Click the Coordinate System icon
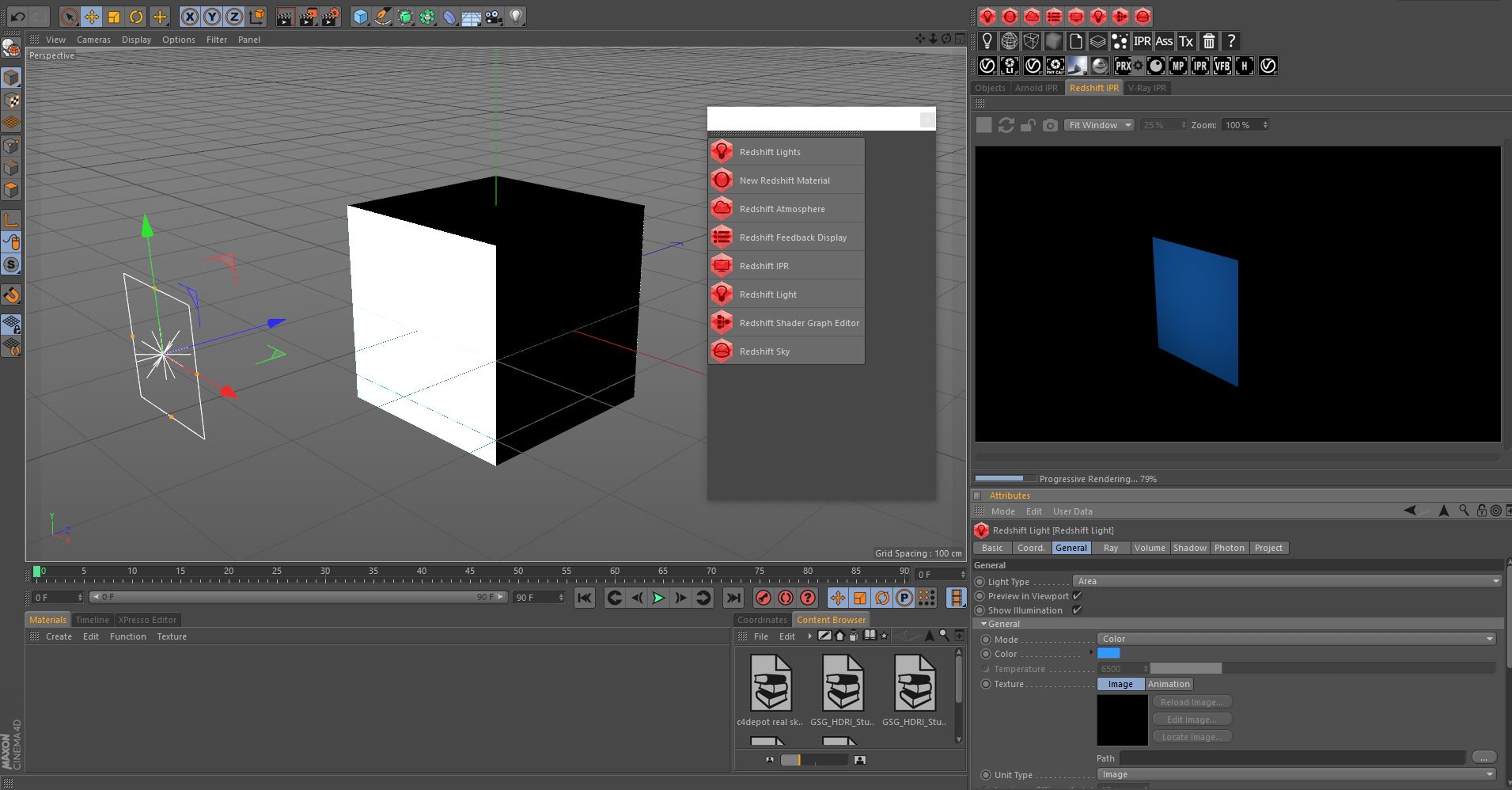The height and width of the screenshot is (790, 1512). 256,17
